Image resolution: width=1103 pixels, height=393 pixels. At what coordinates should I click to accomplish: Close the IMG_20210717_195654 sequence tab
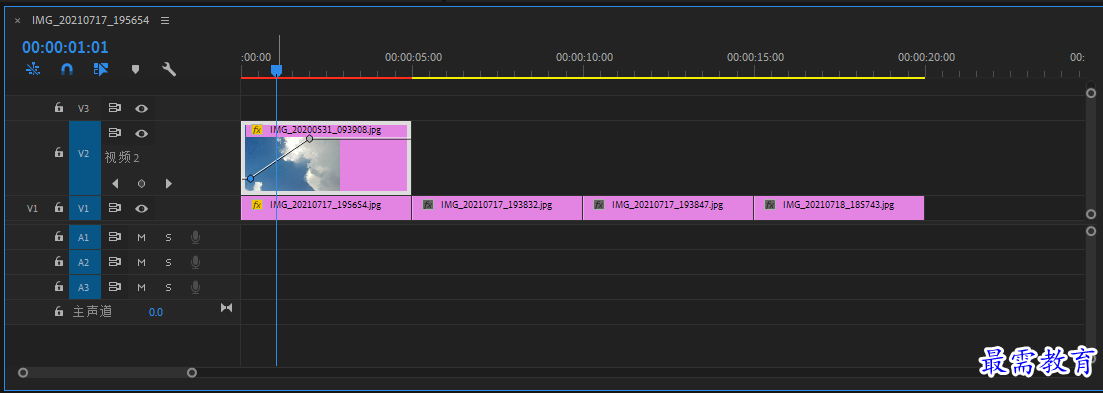click(x=18, y=20)
